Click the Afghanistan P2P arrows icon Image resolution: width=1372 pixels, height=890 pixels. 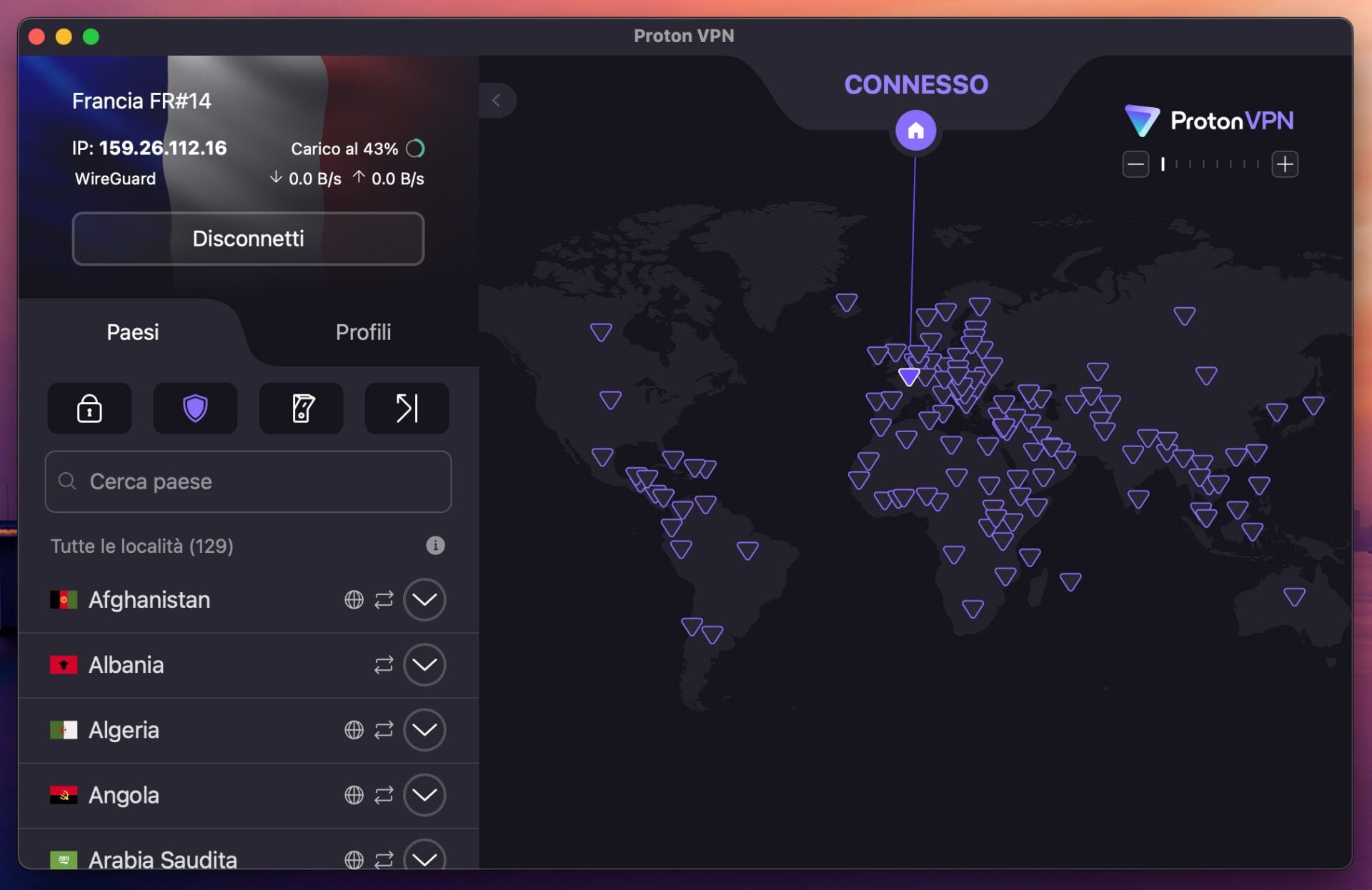pos(384,599)
